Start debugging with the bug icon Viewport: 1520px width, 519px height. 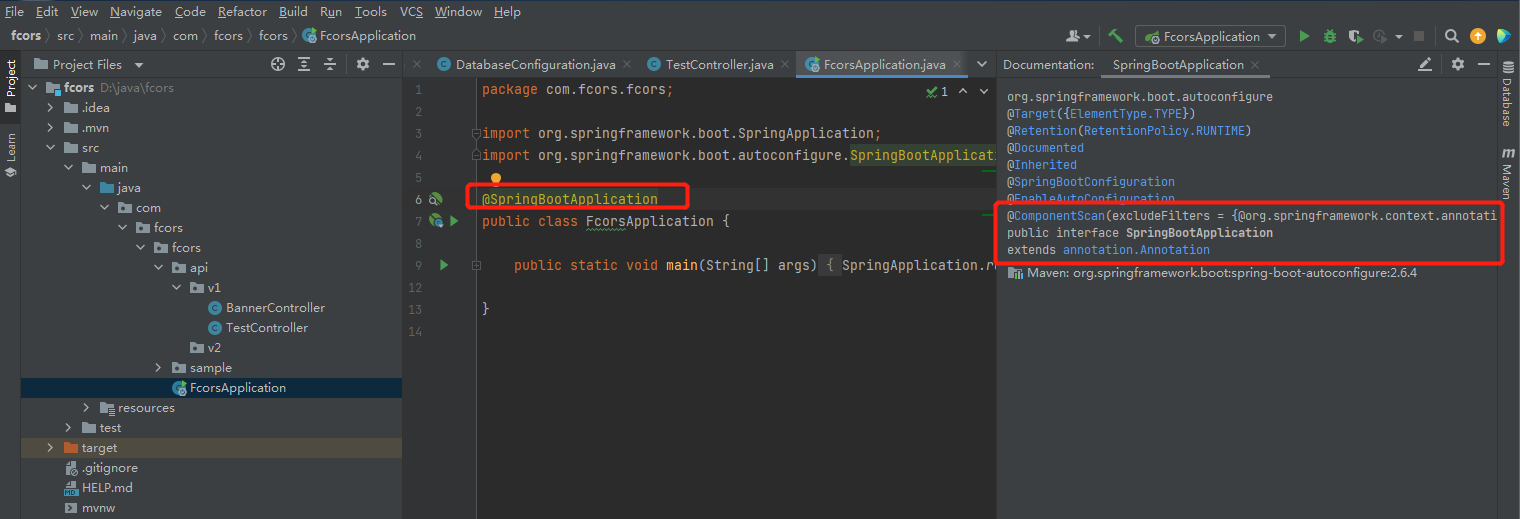click(x=1329, y=36)
